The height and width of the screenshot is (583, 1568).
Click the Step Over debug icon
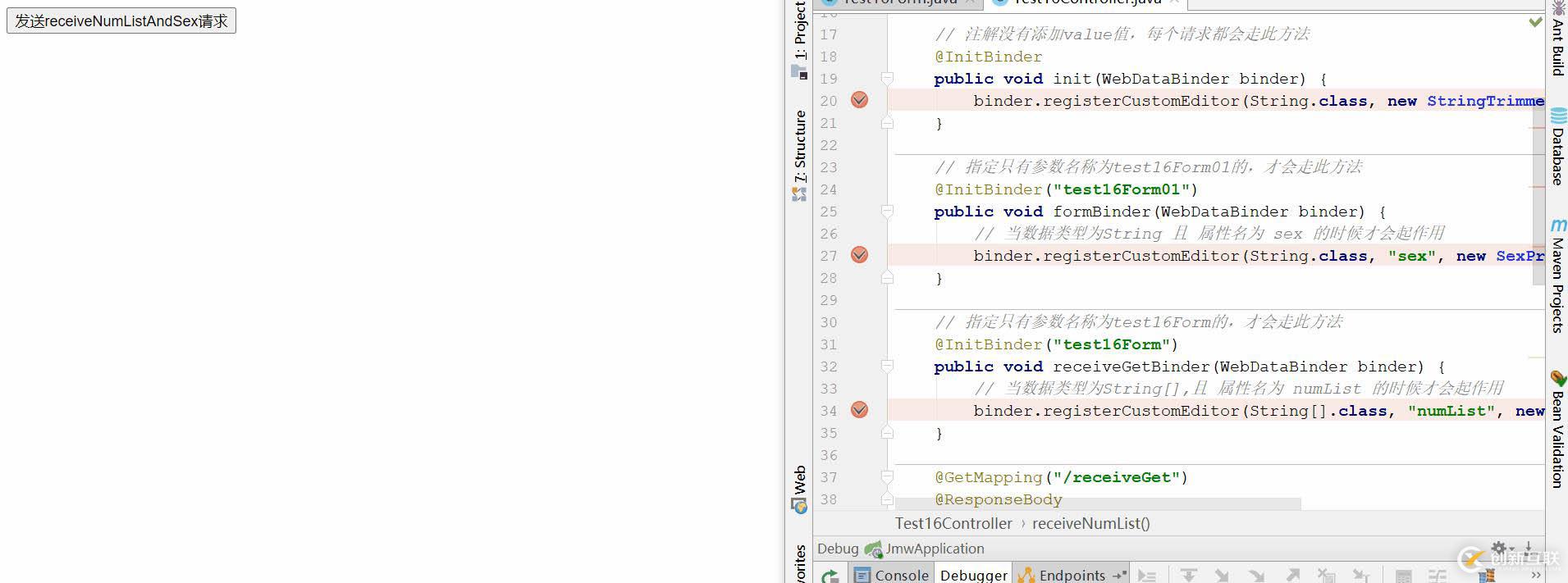coord(1188,576)
